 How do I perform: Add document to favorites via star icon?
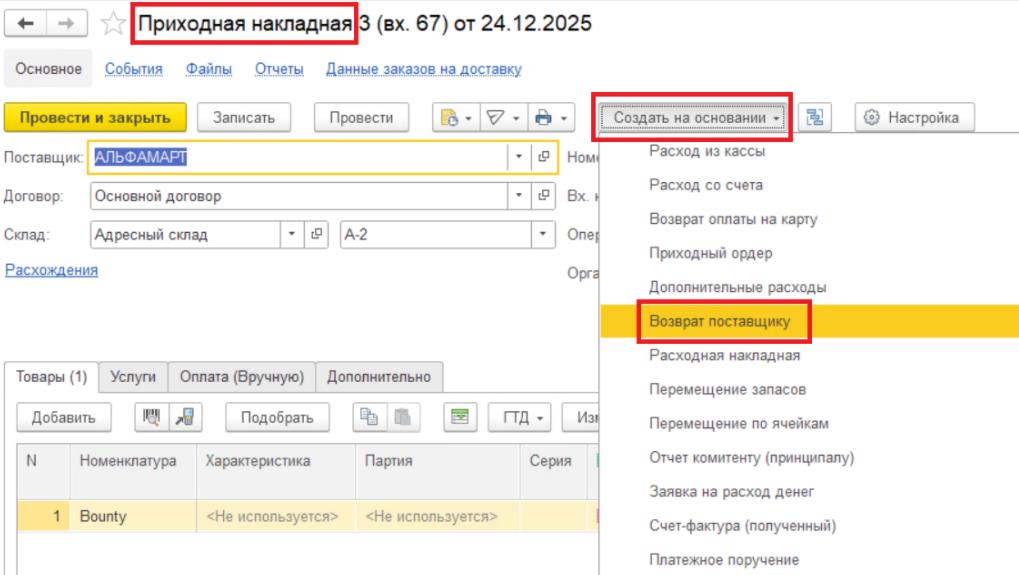pyautogui.click(x=112, y=23)
